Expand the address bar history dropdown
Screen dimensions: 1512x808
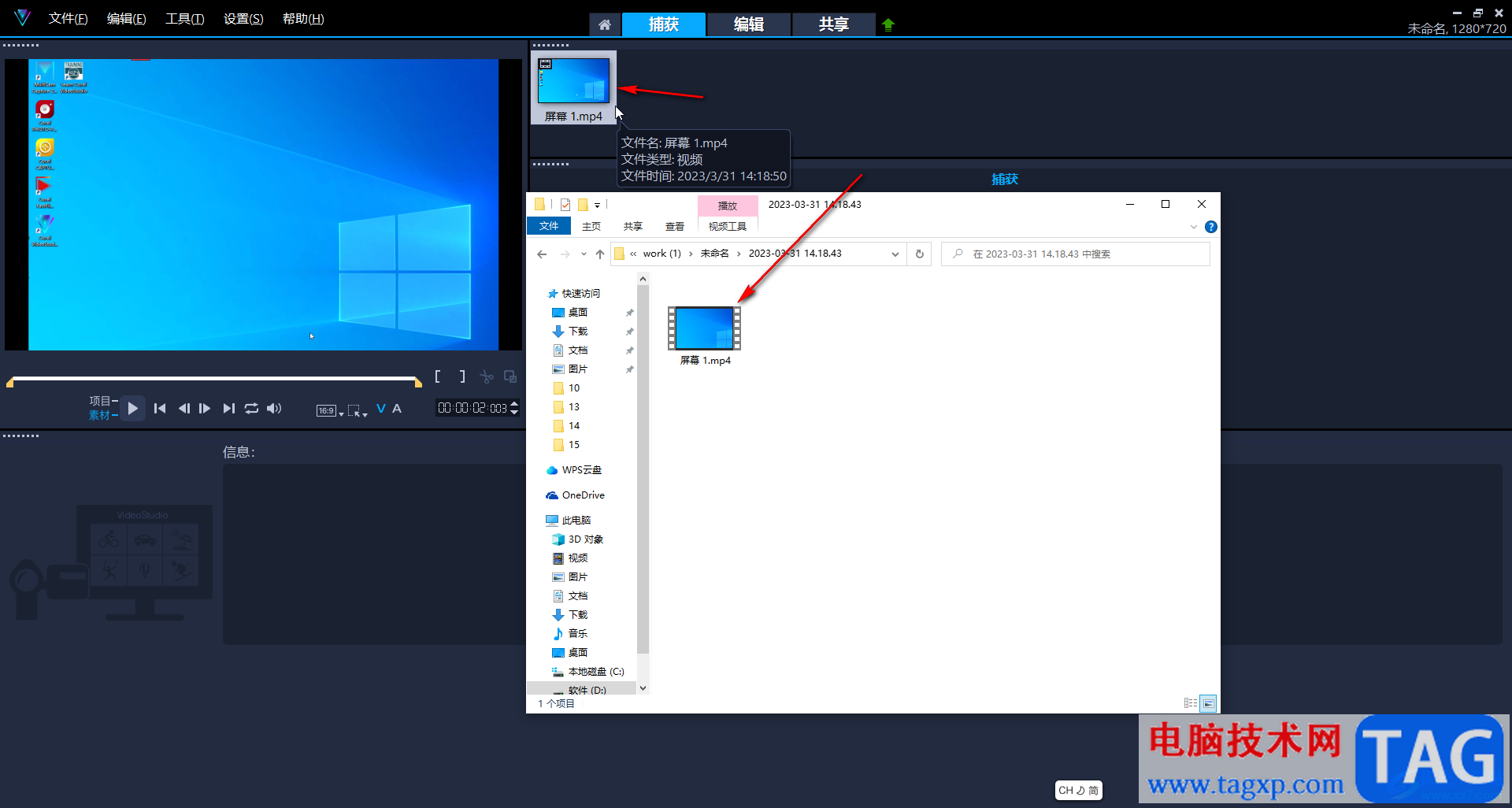895,254
